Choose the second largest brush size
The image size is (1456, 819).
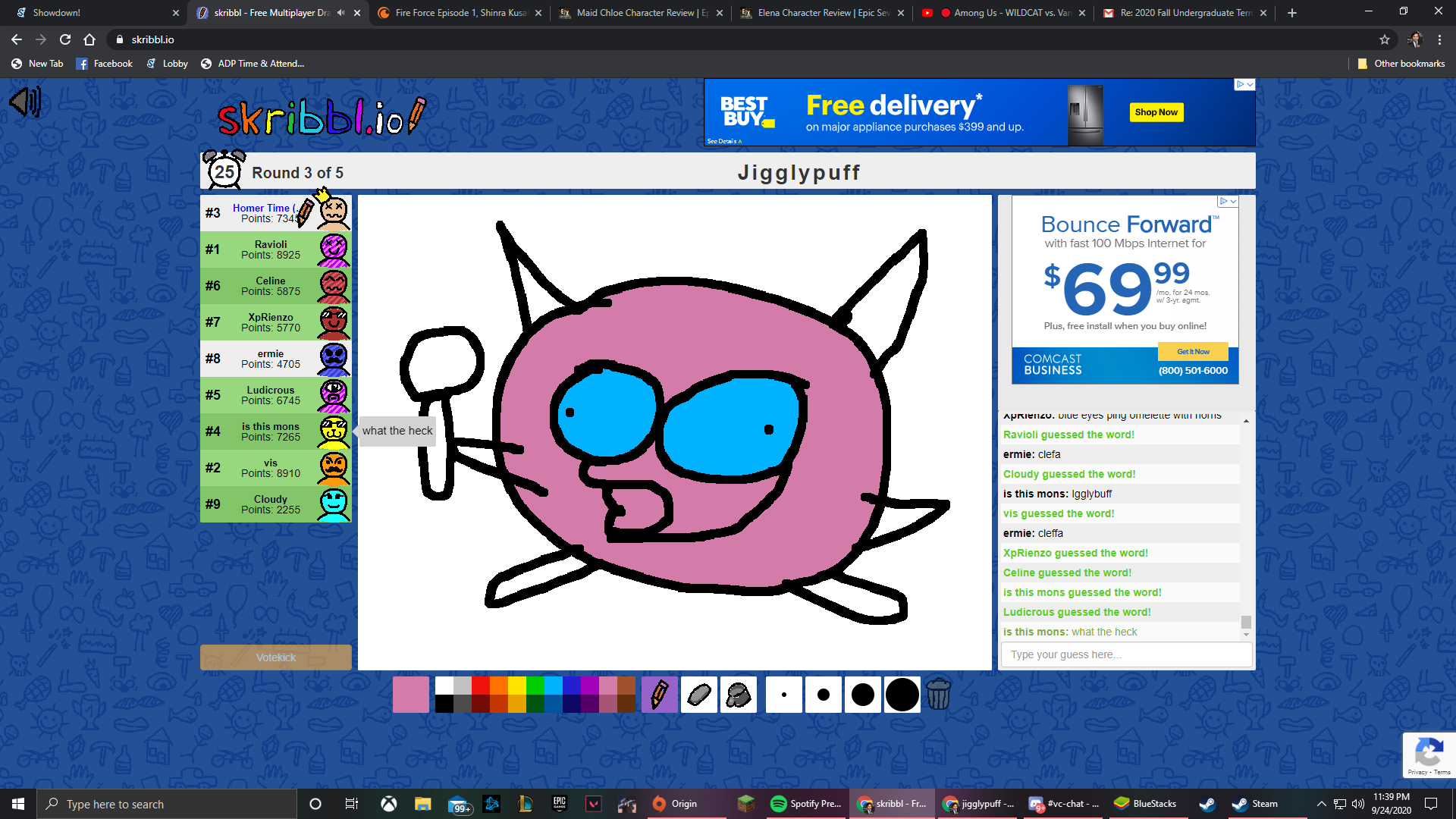pos(862,695)
